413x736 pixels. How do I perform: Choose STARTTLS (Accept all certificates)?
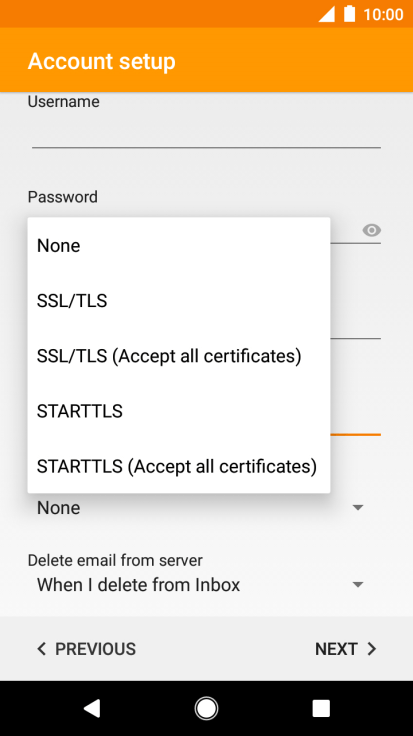pos(179,466)
